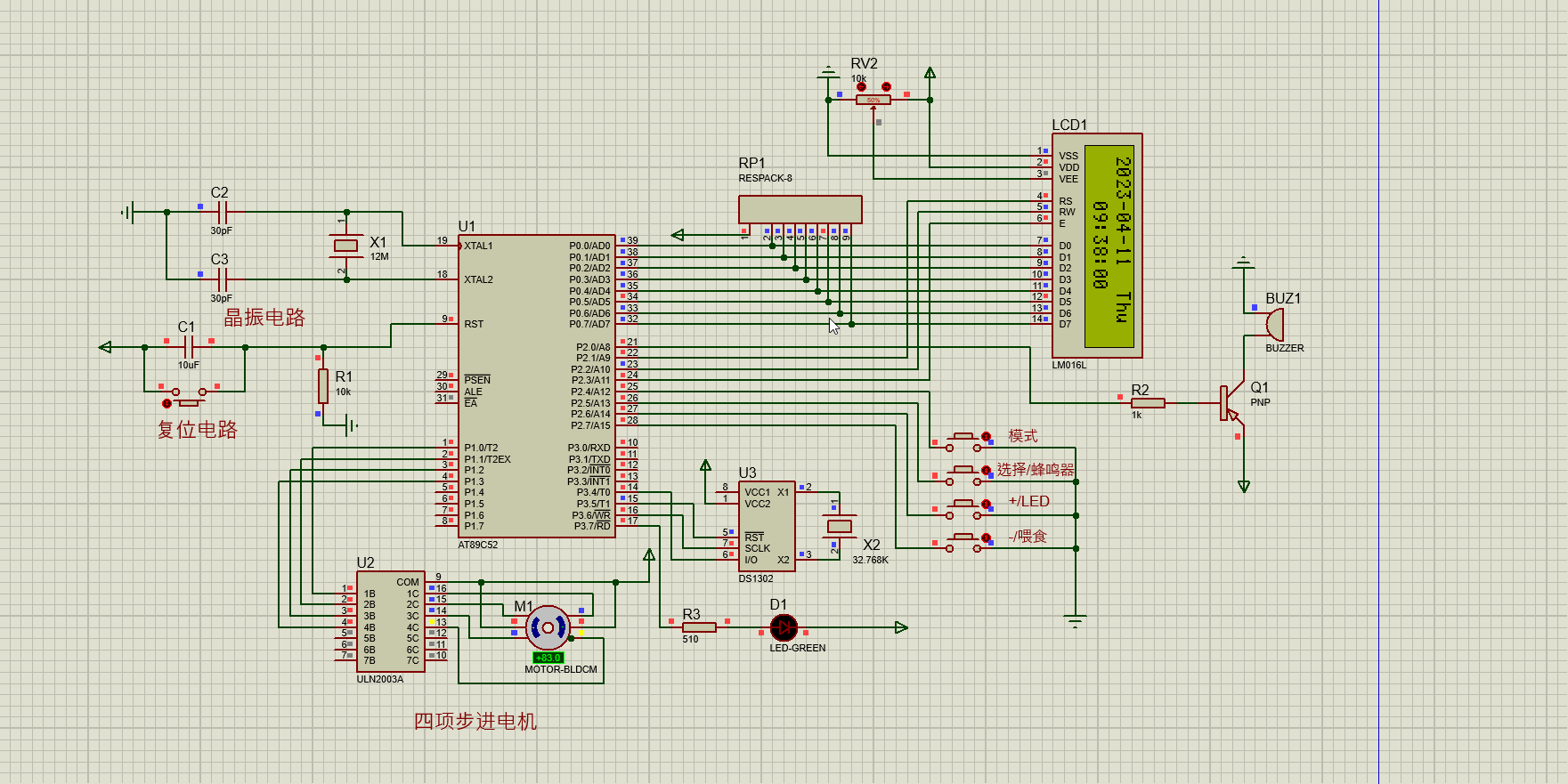Click the RV2 potentiometer increase arrow
Screen dimensions: 1568x784
(886, 87)
